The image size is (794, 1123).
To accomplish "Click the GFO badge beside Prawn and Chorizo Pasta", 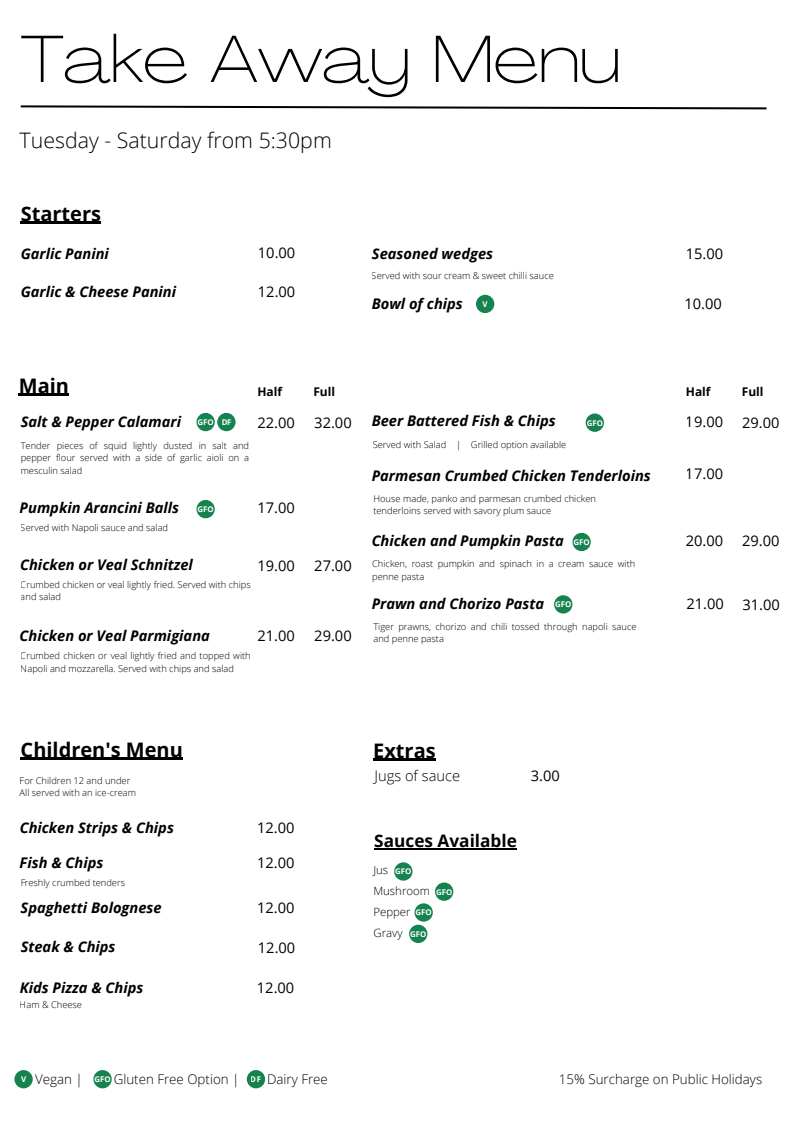I will [x=563, y=604].
